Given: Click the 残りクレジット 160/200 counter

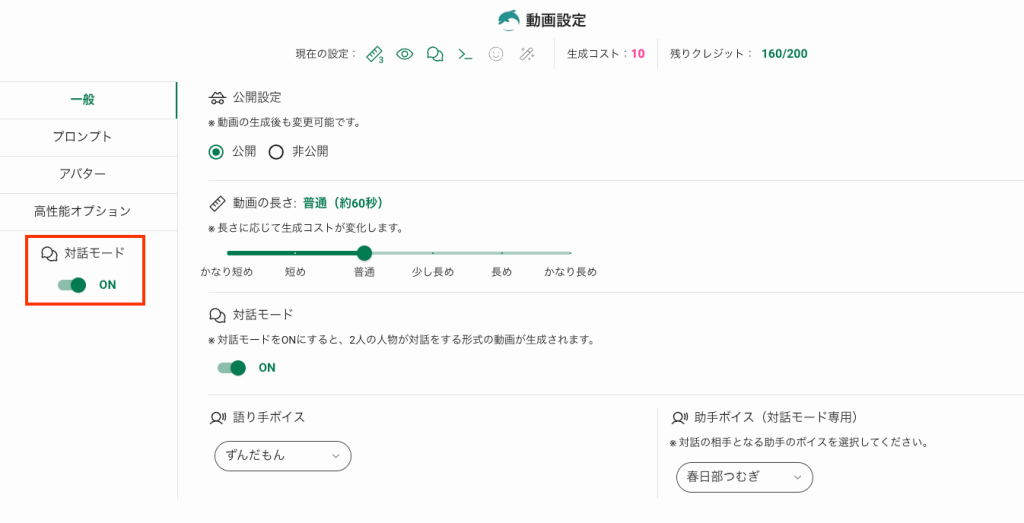Looking at the screenshot, I should 783,54.
